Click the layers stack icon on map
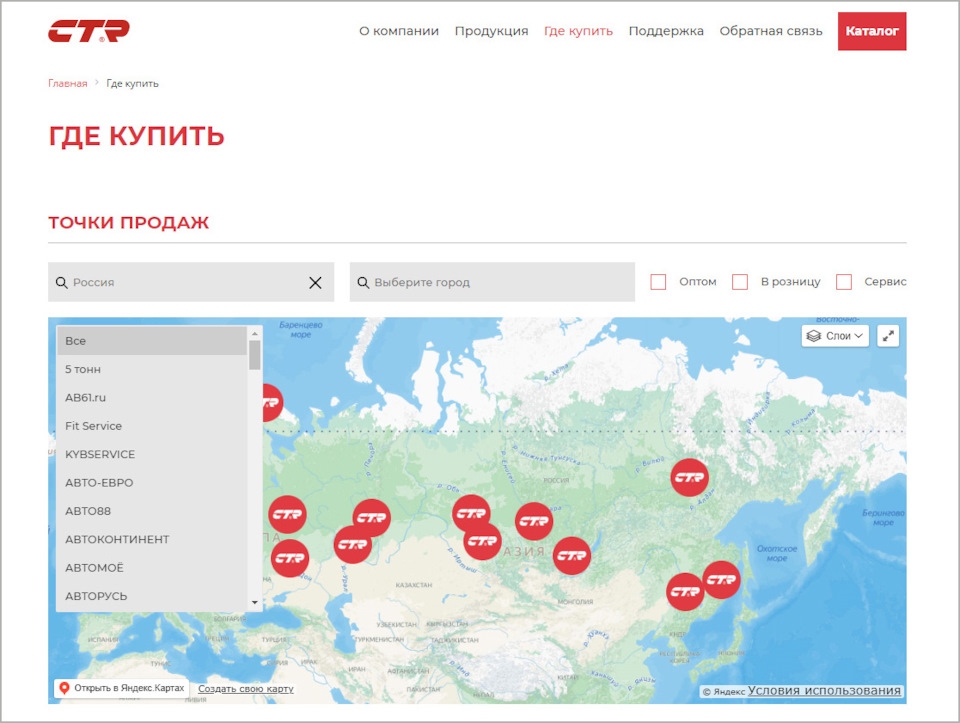This screenshot has width=960, height=723. (813, 336)
